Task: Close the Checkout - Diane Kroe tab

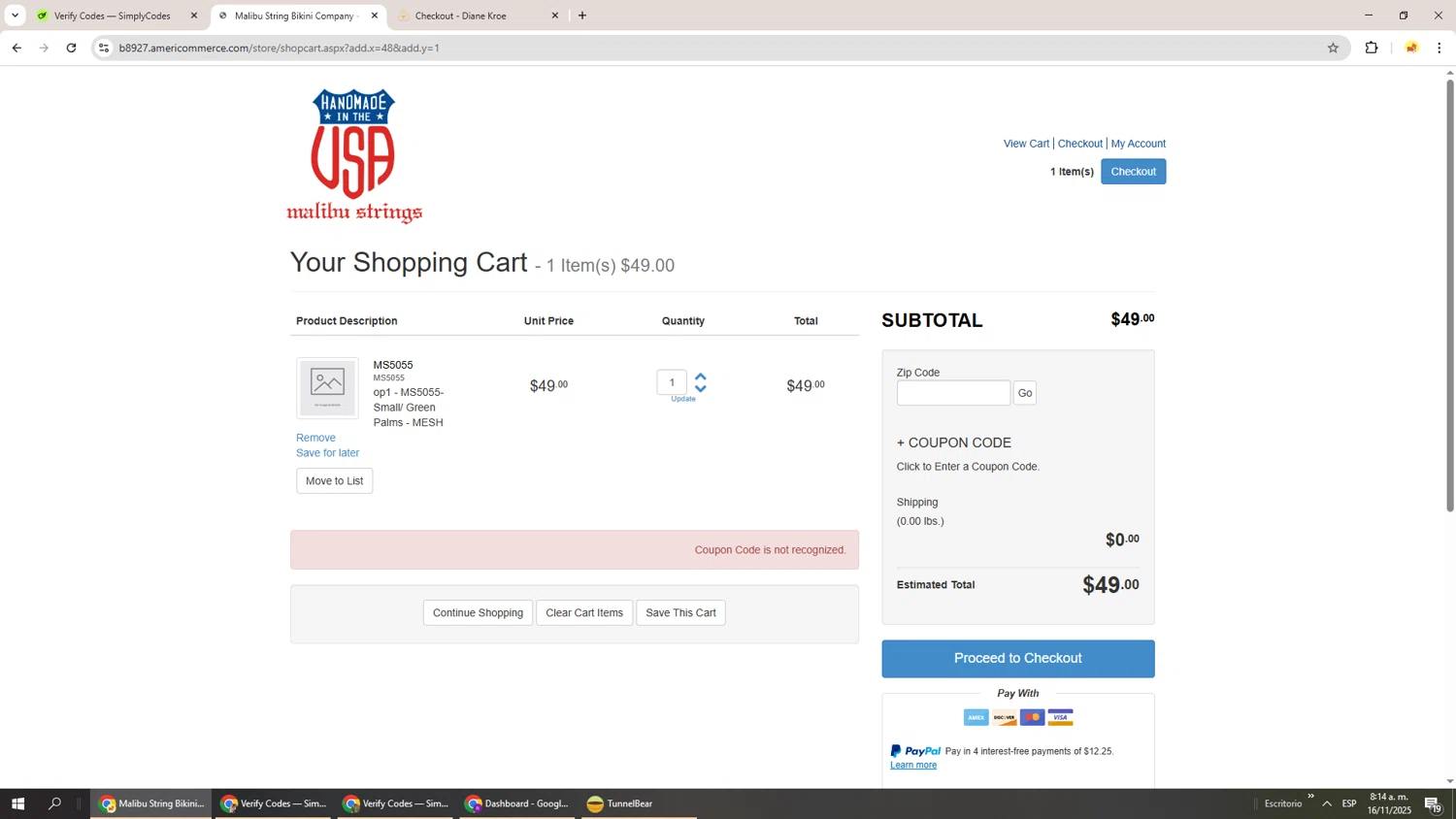Action: 555,16
